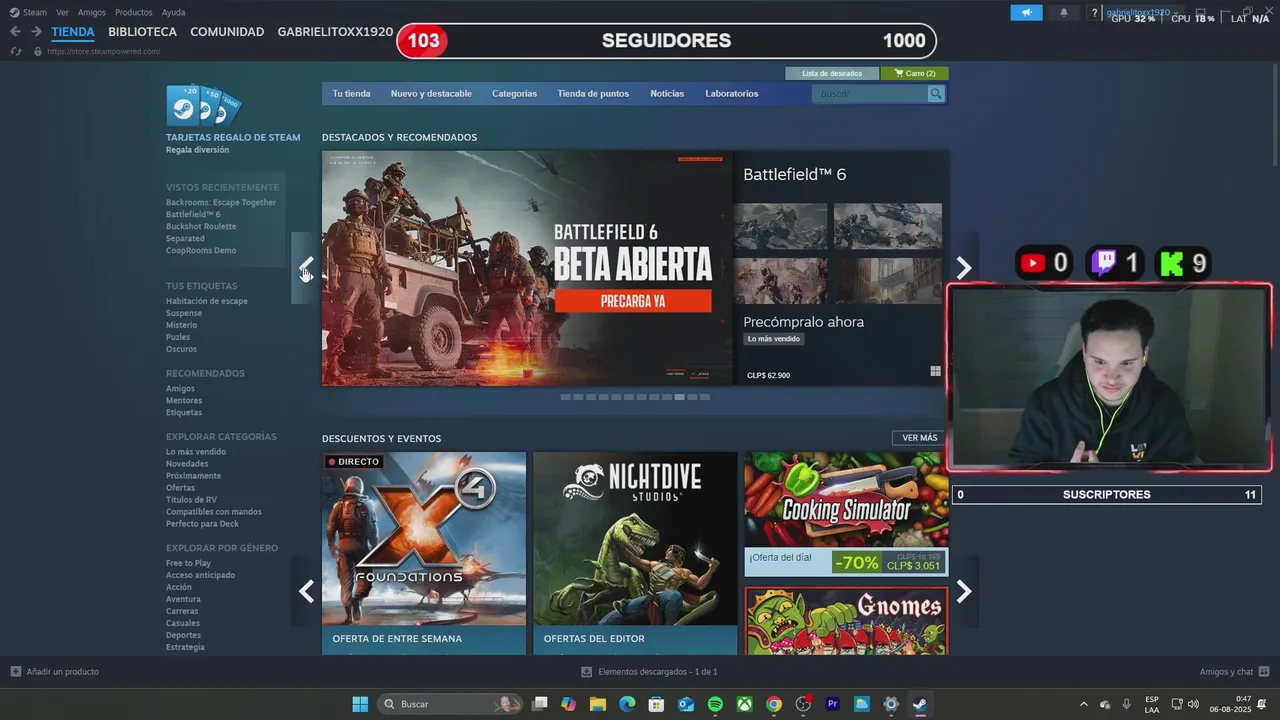The height and width of the screenshot is (720, 1280).
Task: Open the Productos menu
Action: (134, 13)
